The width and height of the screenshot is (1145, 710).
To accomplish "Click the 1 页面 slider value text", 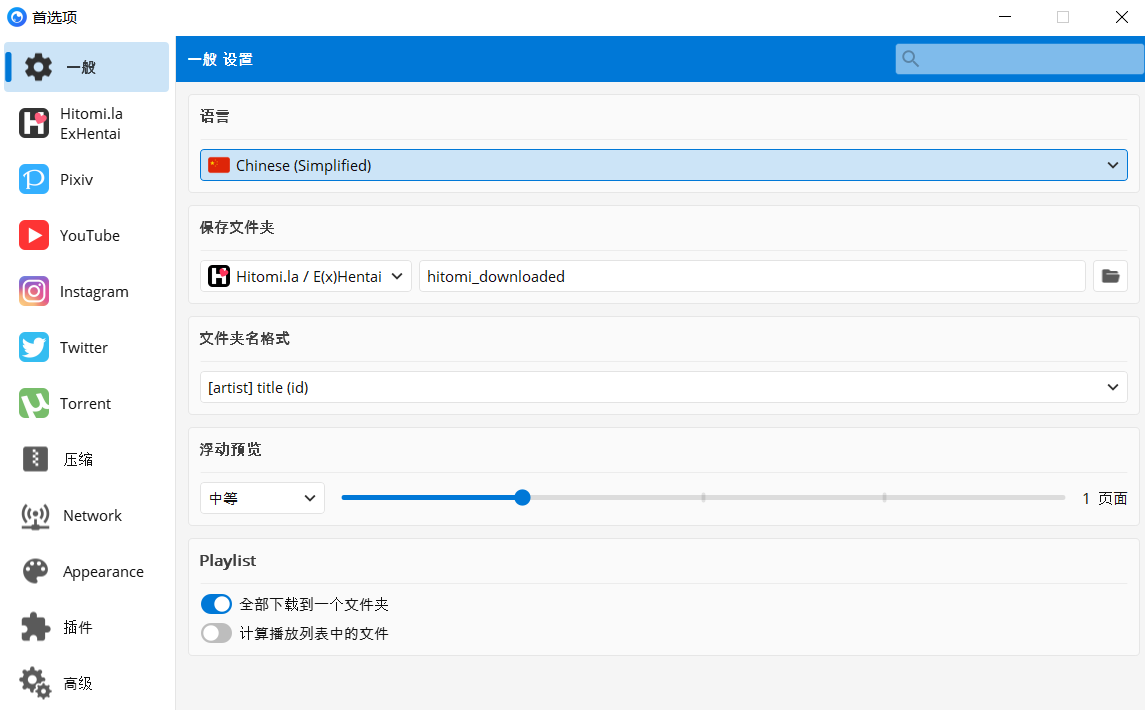I will [x=1105, y=498].
